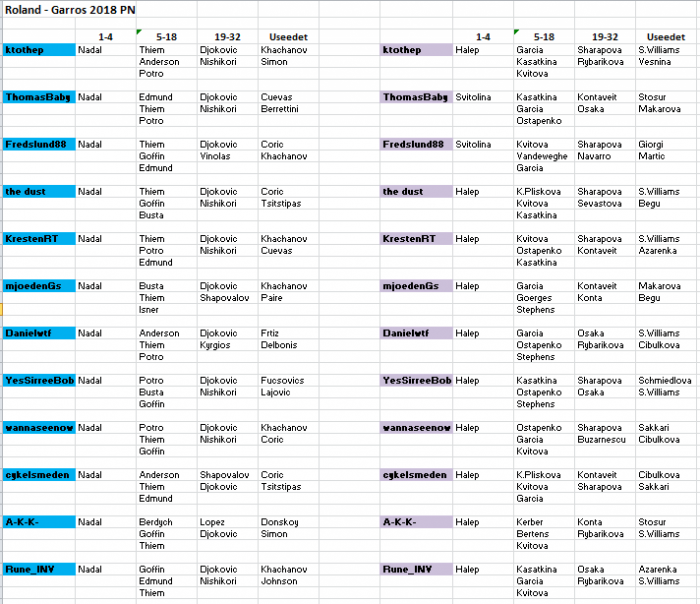Screen dimensions: 700x604
Task: Select the purple 'cykelsmeden' cell
Action: [416, 475]
